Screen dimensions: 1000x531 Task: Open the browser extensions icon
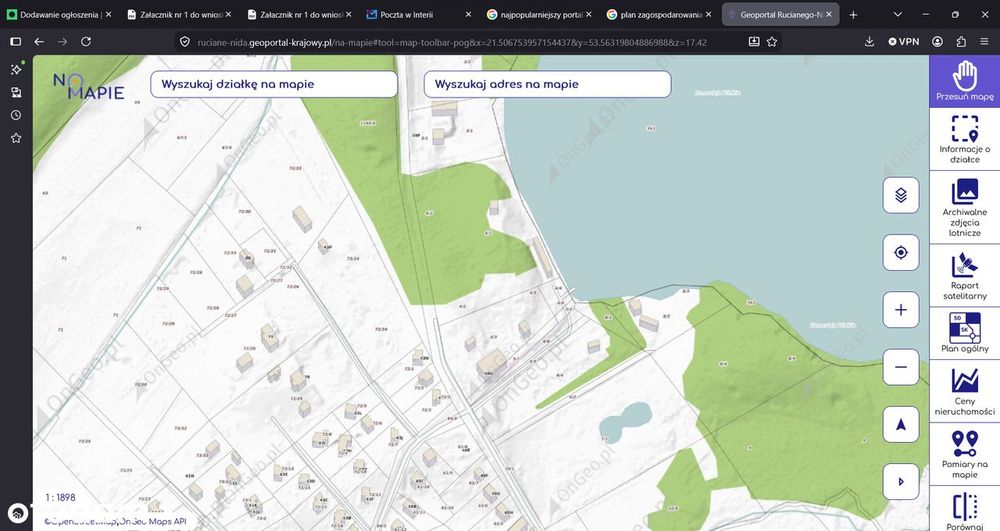(x=961, y=41)
